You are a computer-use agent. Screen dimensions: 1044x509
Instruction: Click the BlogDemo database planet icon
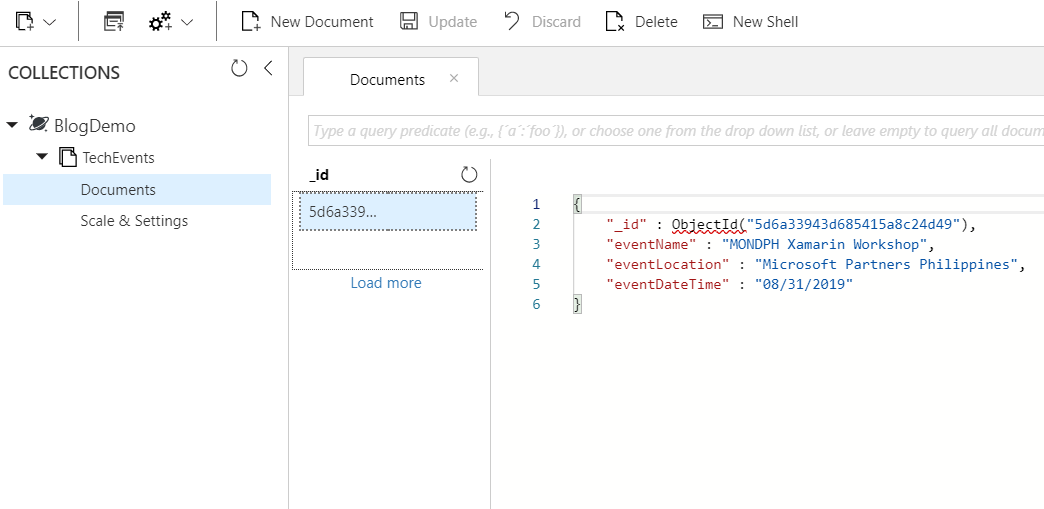coord(38,123)
